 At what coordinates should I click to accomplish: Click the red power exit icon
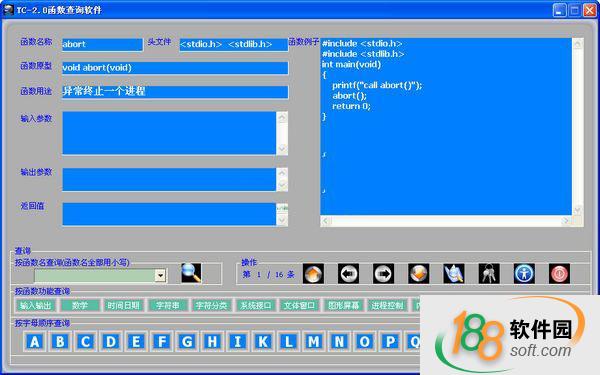pos(559,274)
